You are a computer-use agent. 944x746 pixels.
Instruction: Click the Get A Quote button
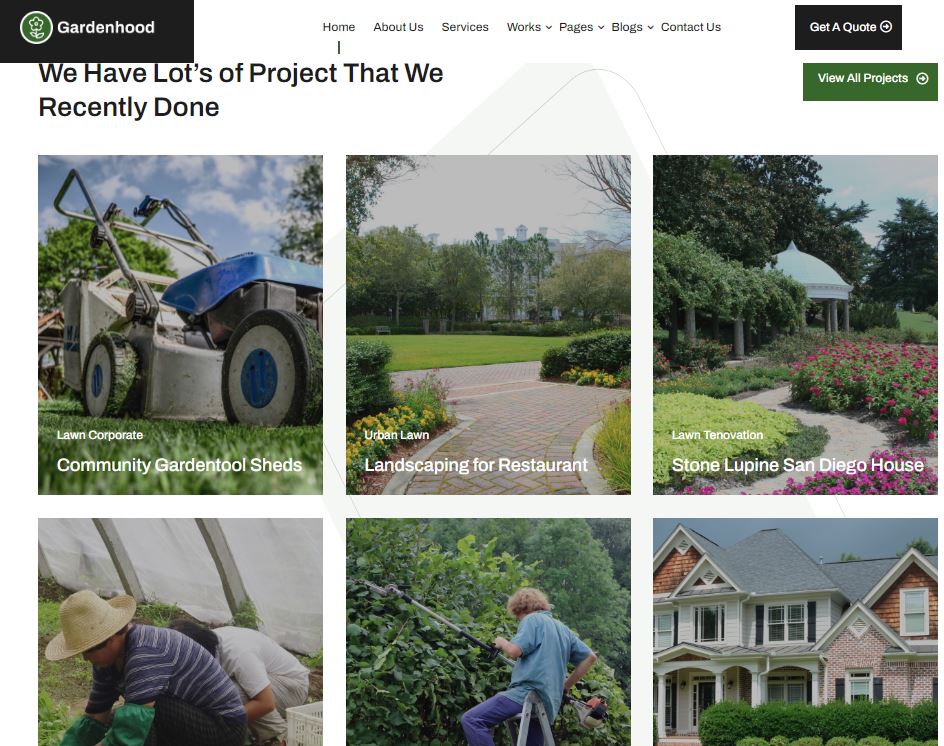[x=848, y=27]
